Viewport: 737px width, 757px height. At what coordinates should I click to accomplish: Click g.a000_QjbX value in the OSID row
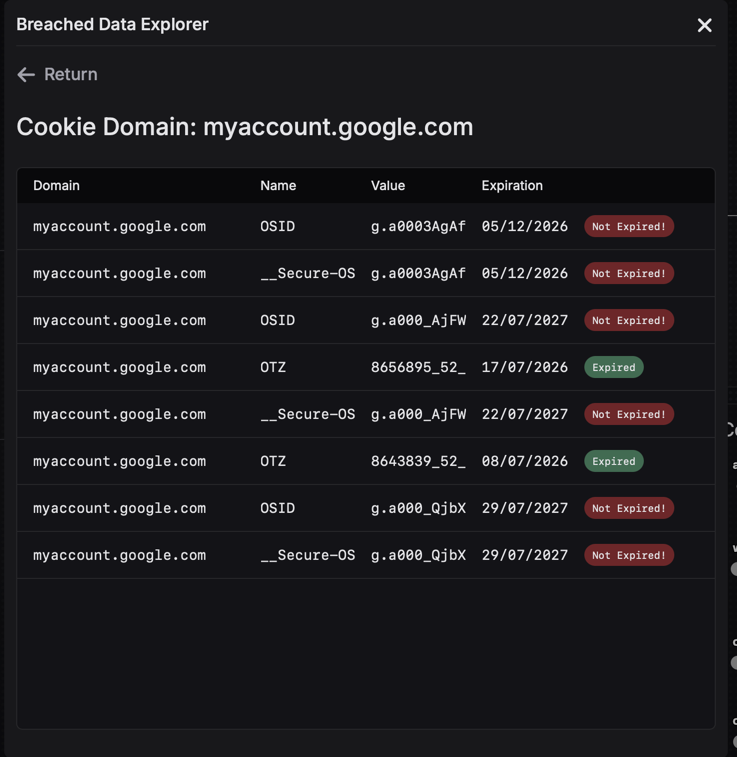click(418, 508)
